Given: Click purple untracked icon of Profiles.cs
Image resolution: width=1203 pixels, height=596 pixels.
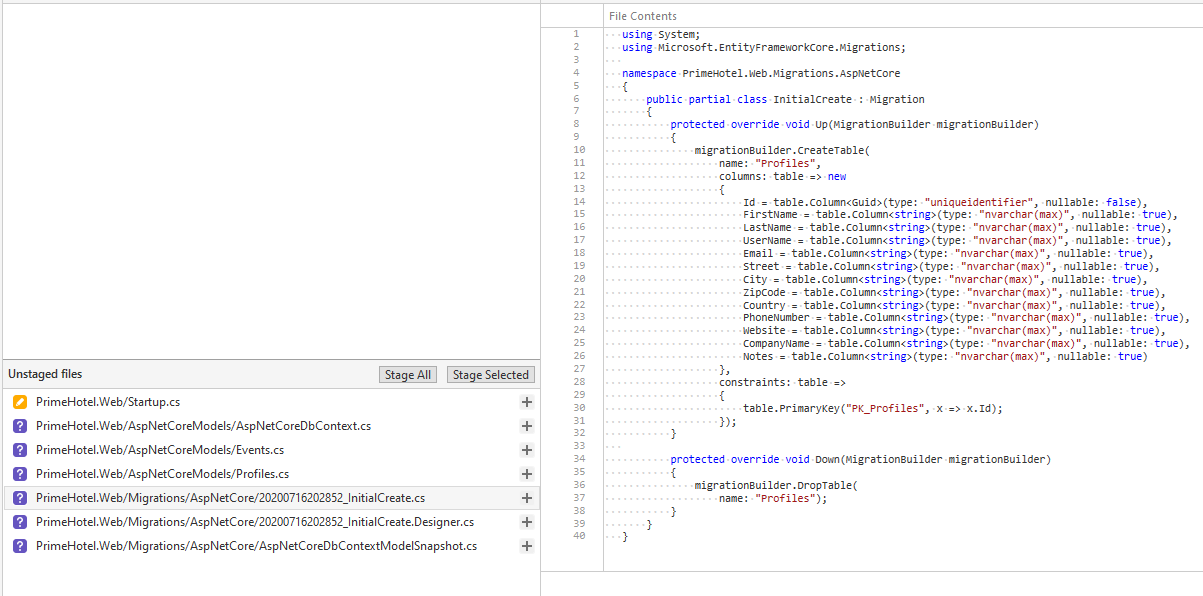Looking at the screenshot, I should click(20, 474).
